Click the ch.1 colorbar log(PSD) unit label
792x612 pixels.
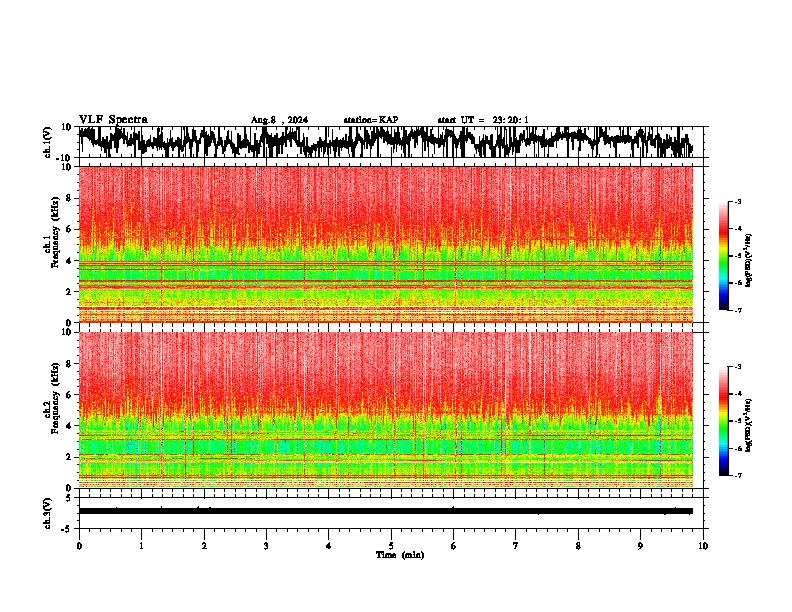(749, 261)
